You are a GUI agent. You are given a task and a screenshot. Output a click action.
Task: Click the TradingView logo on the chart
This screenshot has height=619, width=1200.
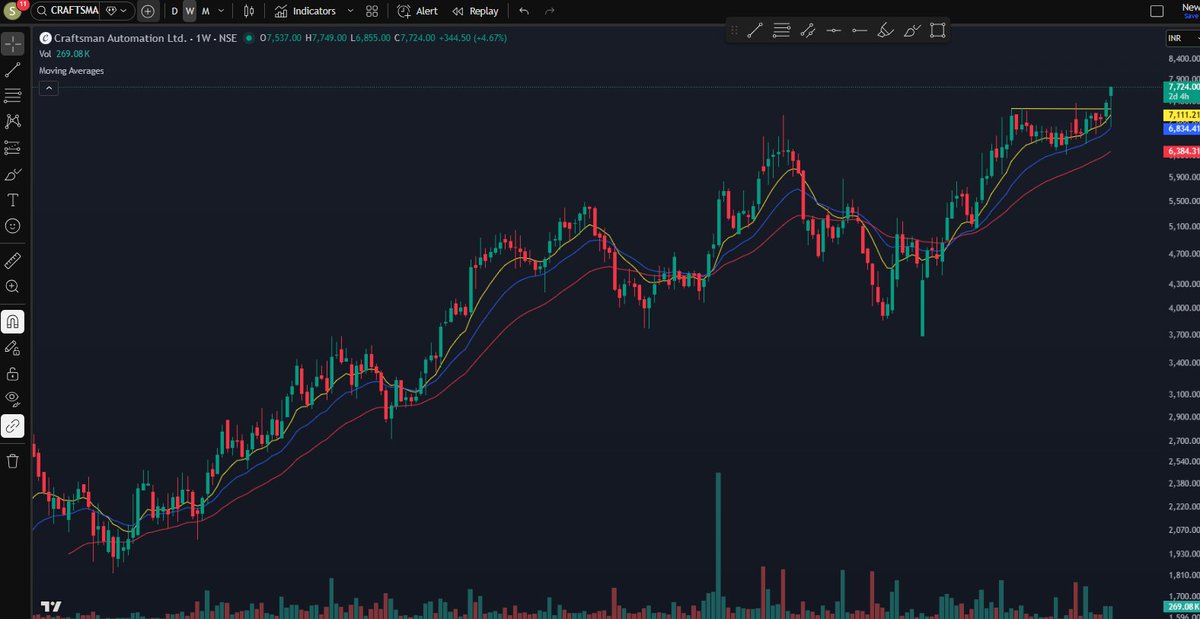pyautogui.click(x=52, y=607)
